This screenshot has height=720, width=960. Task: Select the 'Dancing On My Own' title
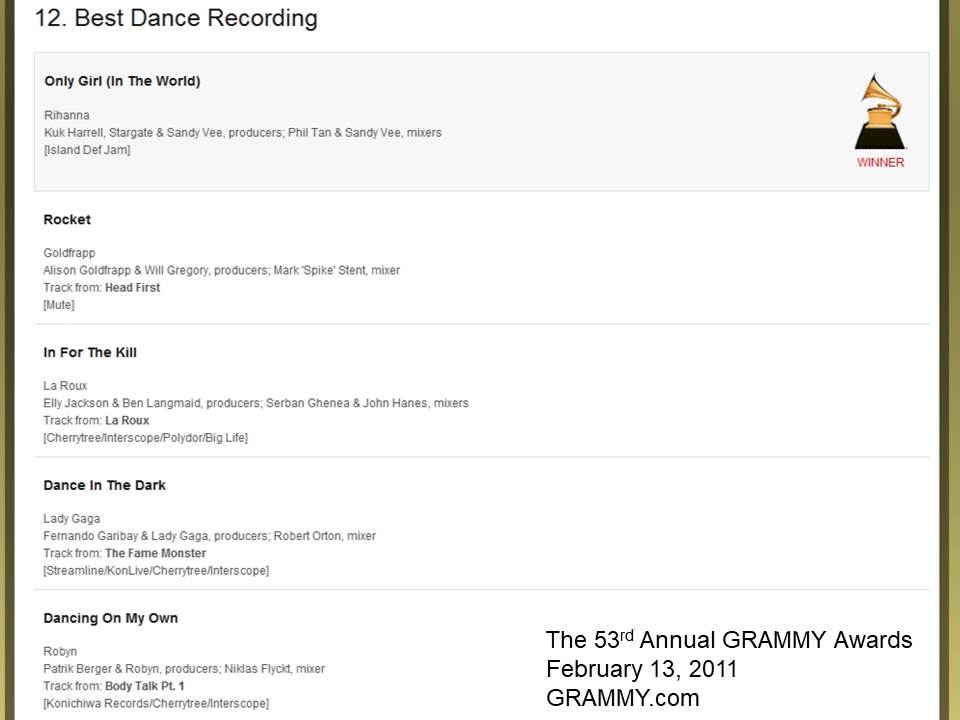coord(110,618)
